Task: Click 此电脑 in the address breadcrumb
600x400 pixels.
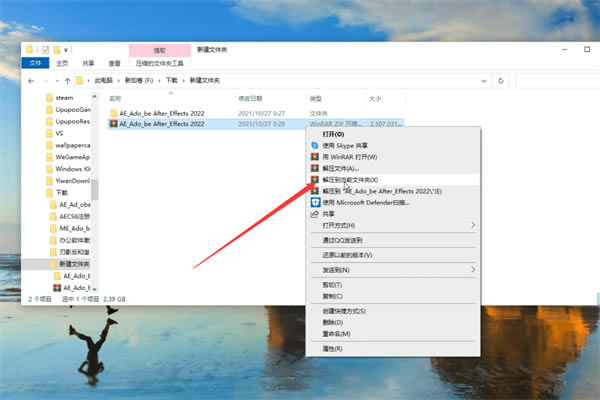Action: click(103, 80)
